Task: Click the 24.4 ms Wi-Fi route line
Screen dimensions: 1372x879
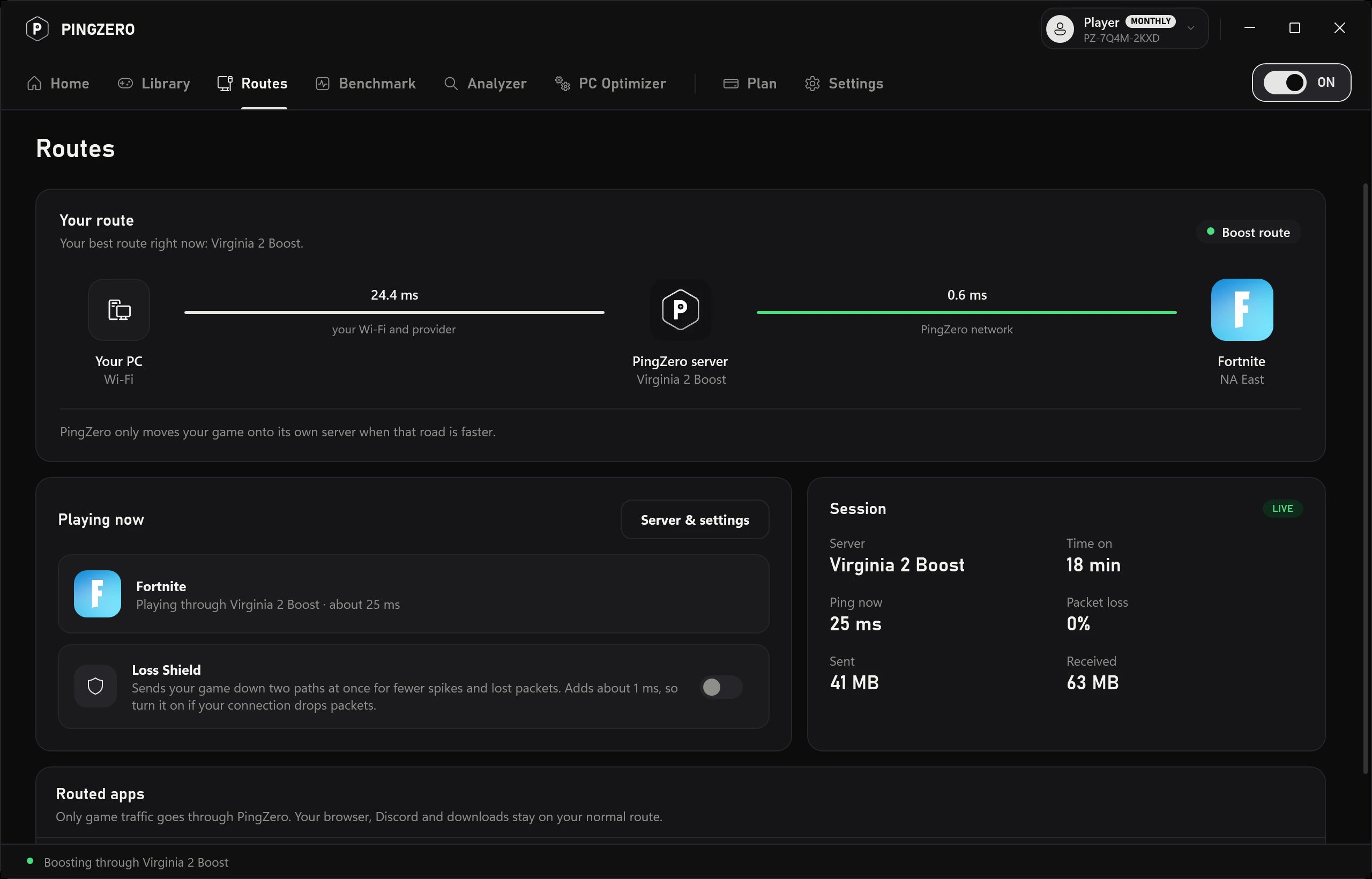Action: [394, 312]
